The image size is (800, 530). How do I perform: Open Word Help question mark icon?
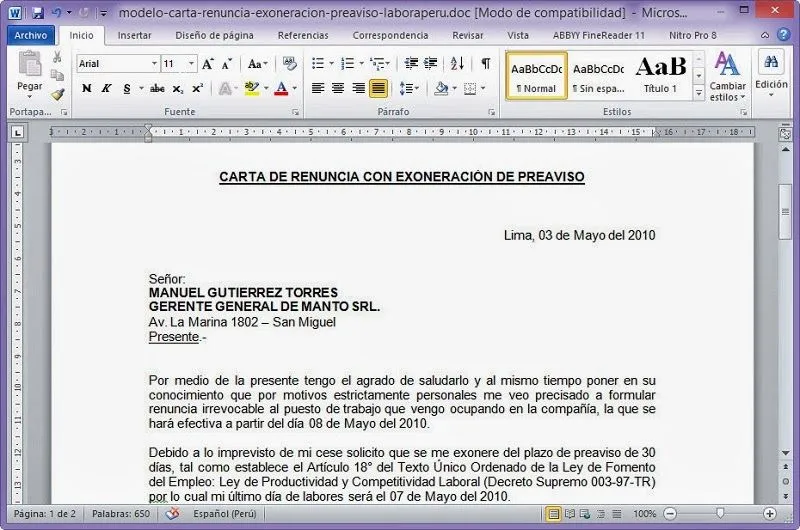(783, 35)
